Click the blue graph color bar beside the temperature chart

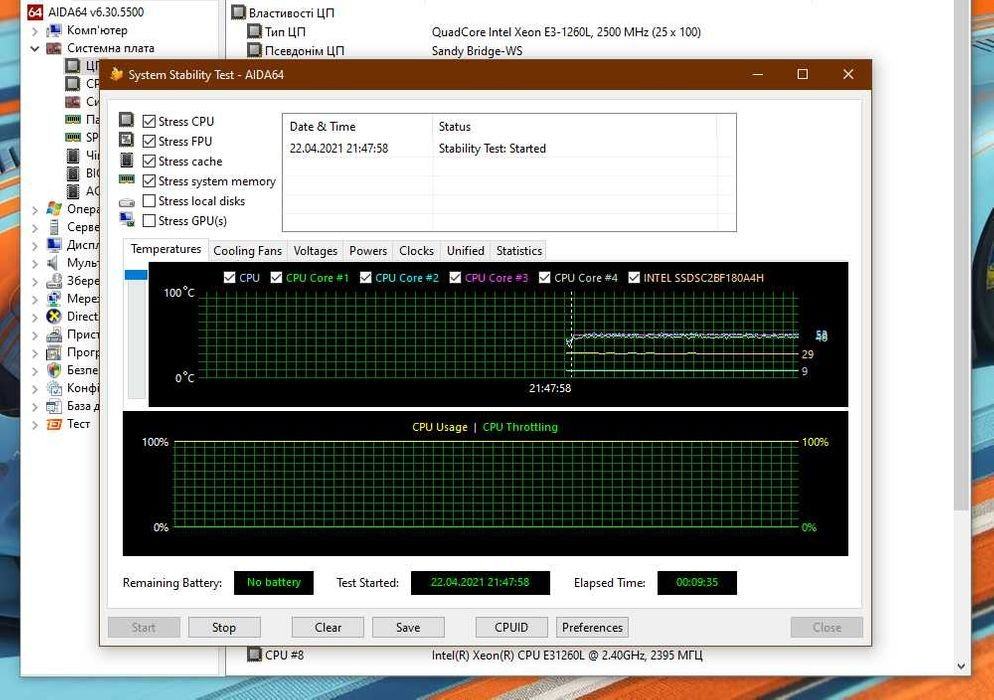coord(136,275)
